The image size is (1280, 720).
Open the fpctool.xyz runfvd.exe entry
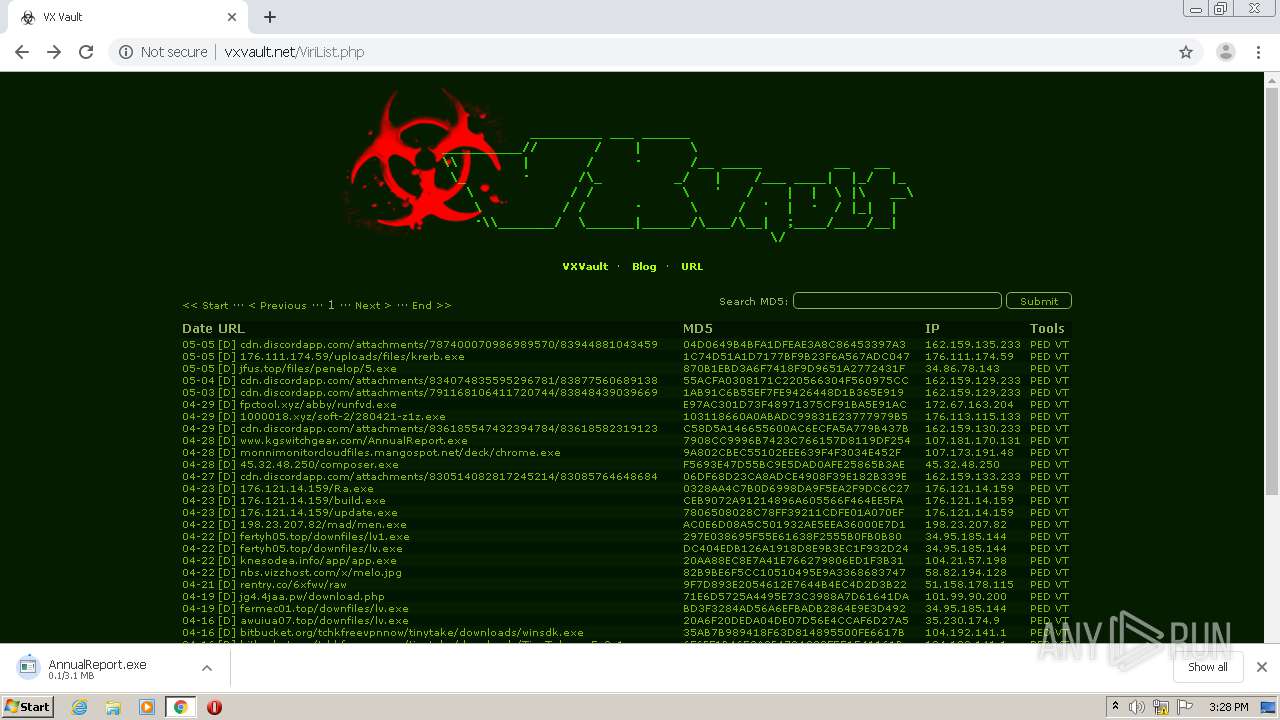click(318, 404)
